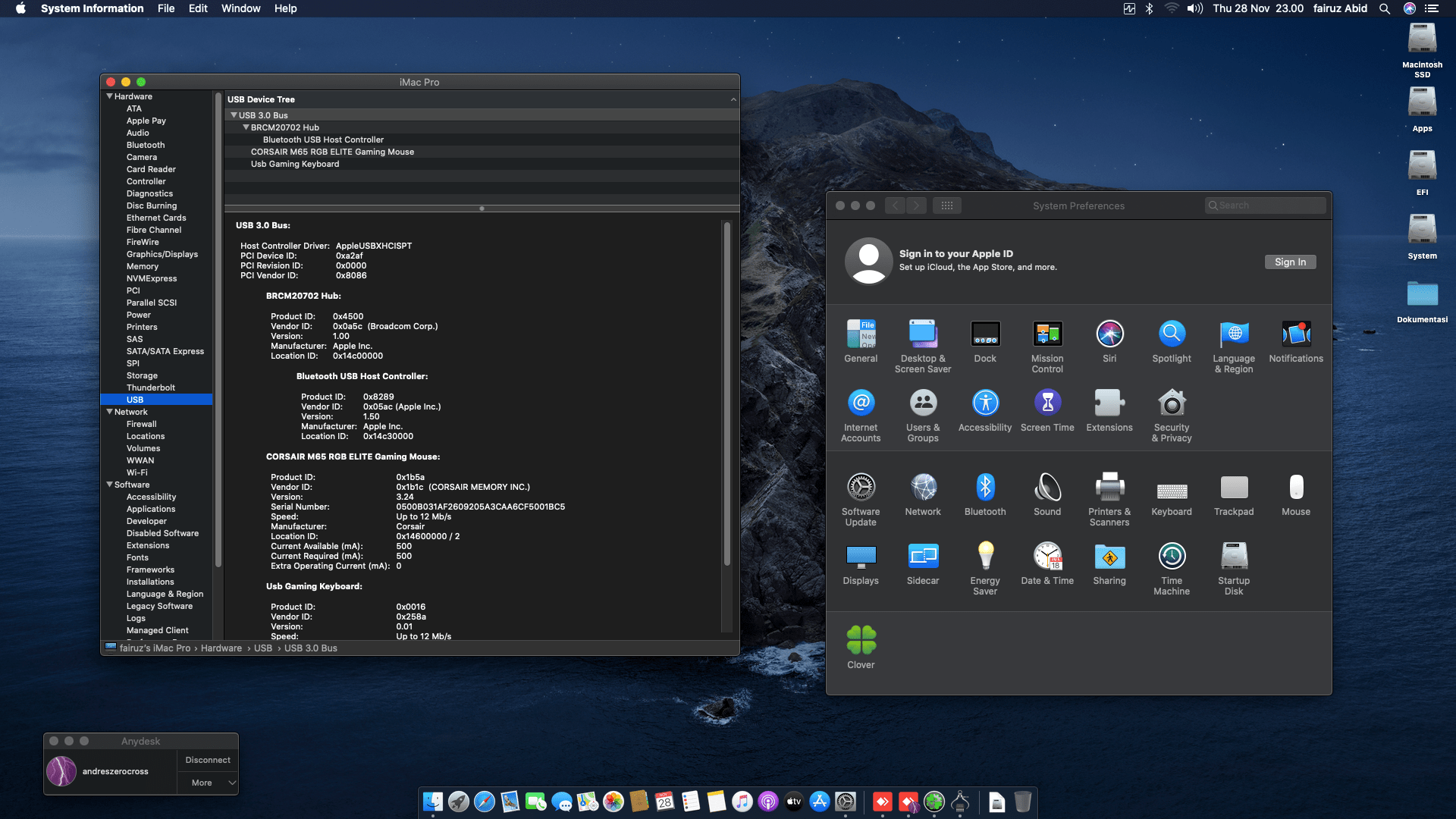This screenshot has width=1456, height=819.
Task: Open the Startup Disk preferences
Action: tap(1234, 557)
